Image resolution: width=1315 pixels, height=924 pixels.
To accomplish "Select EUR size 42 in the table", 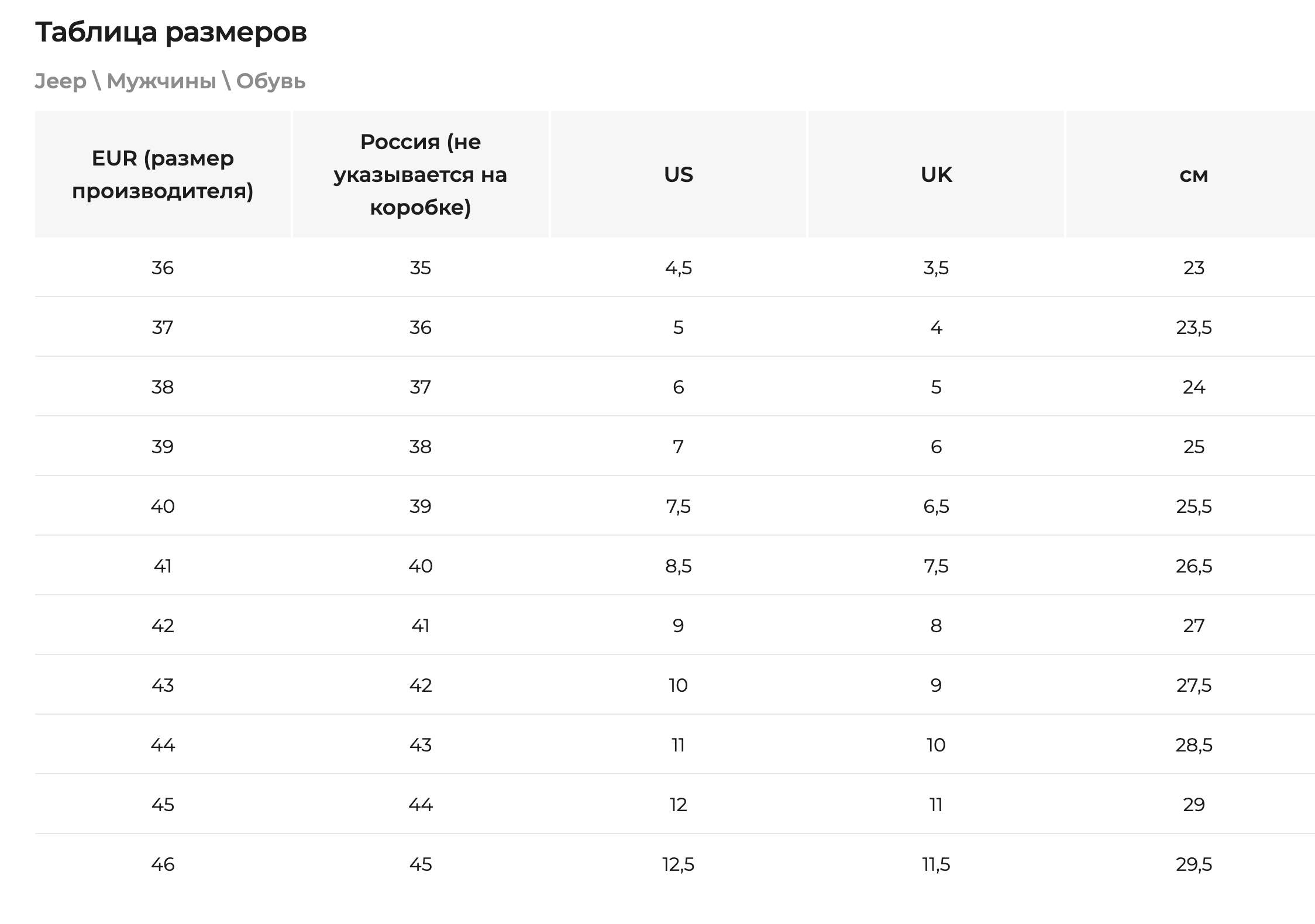I will 163,626.
